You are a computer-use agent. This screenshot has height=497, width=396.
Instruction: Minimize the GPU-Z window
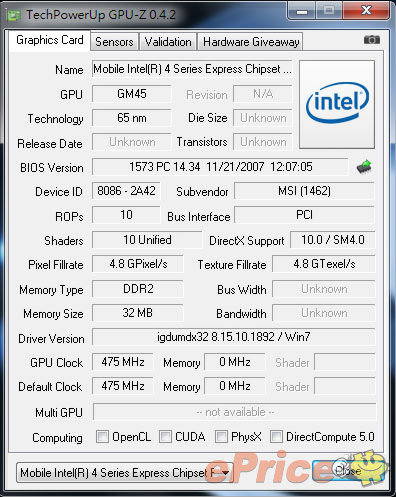click(x=302, y=11)
